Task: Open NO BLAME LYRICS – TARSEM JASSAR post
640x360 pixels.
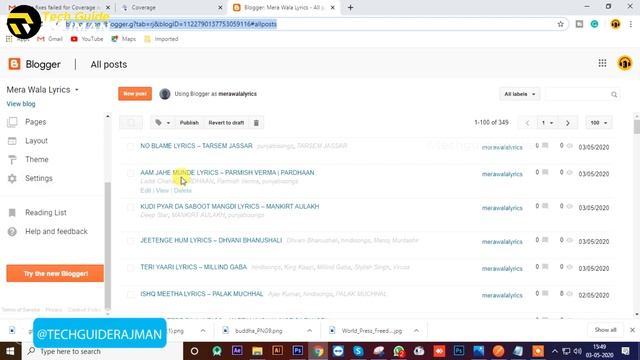Action: tap(196, 146)
